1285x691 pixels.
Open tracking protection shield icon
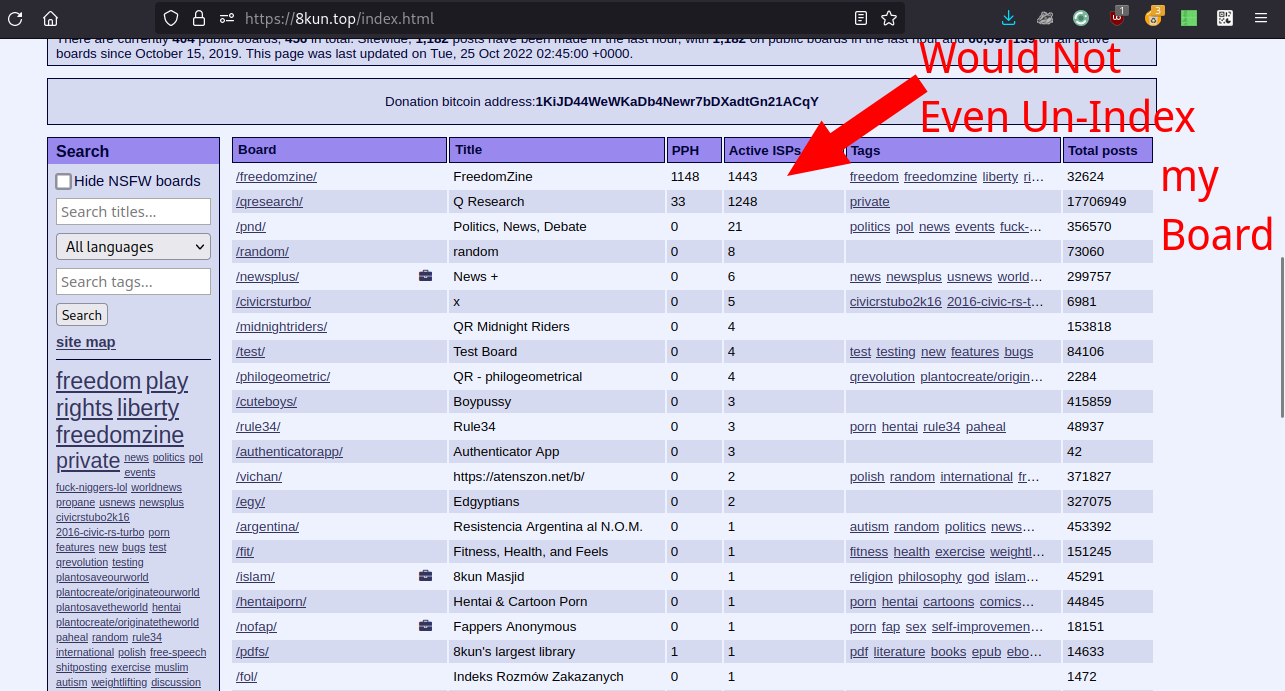[x=170, y=18]
